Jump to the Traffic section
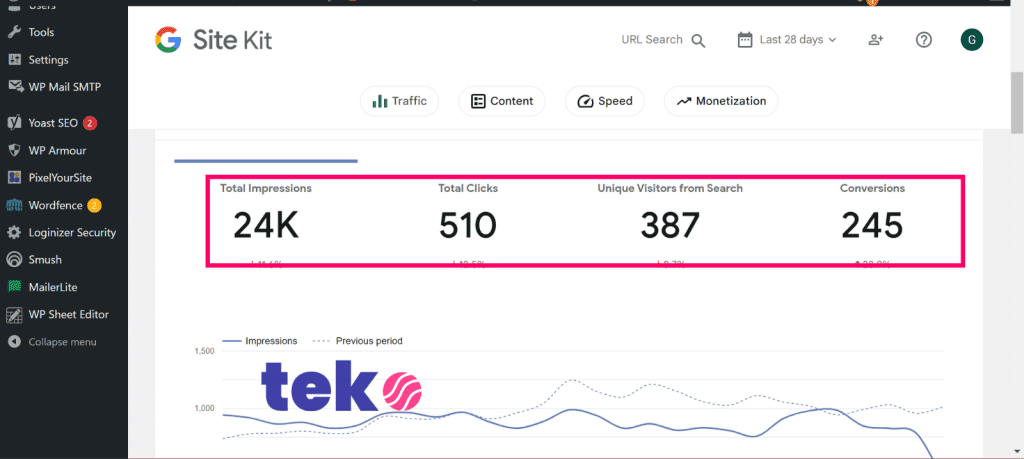The width and height of the screenshot is (1024, 459). point(399,101)
